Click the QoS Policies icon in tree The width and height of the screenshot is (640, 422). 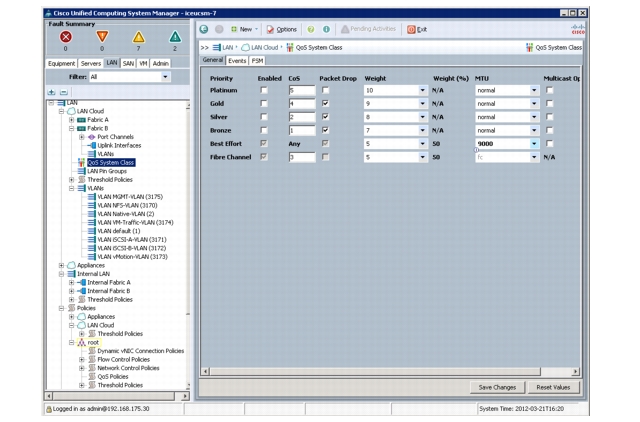[92, 376]
